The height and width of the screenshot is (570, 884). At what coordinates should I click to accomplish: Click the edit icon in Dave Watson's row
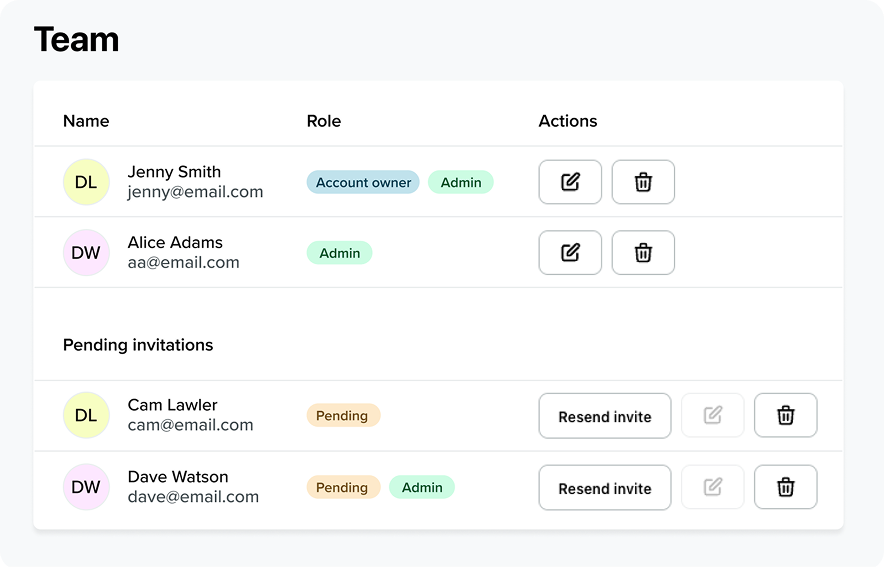(x=712, y=488)
